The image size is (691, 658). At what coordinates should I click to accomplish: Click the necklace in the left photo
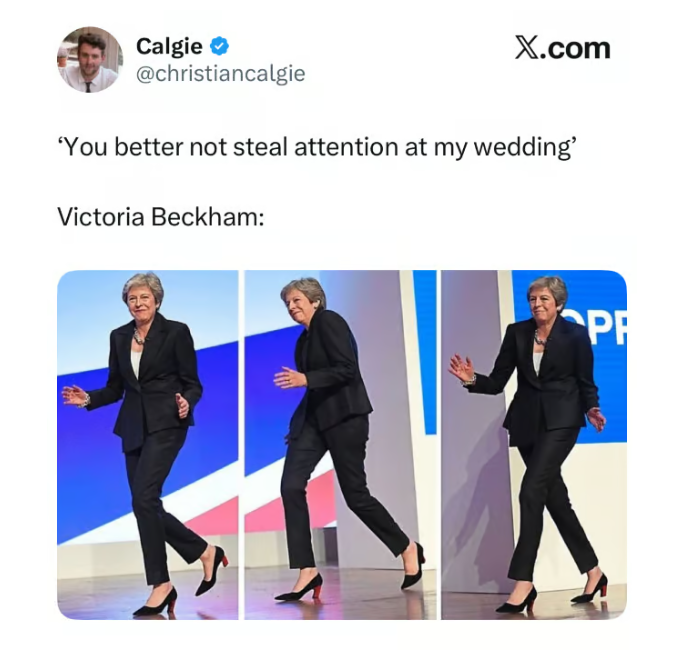(139, 338)
